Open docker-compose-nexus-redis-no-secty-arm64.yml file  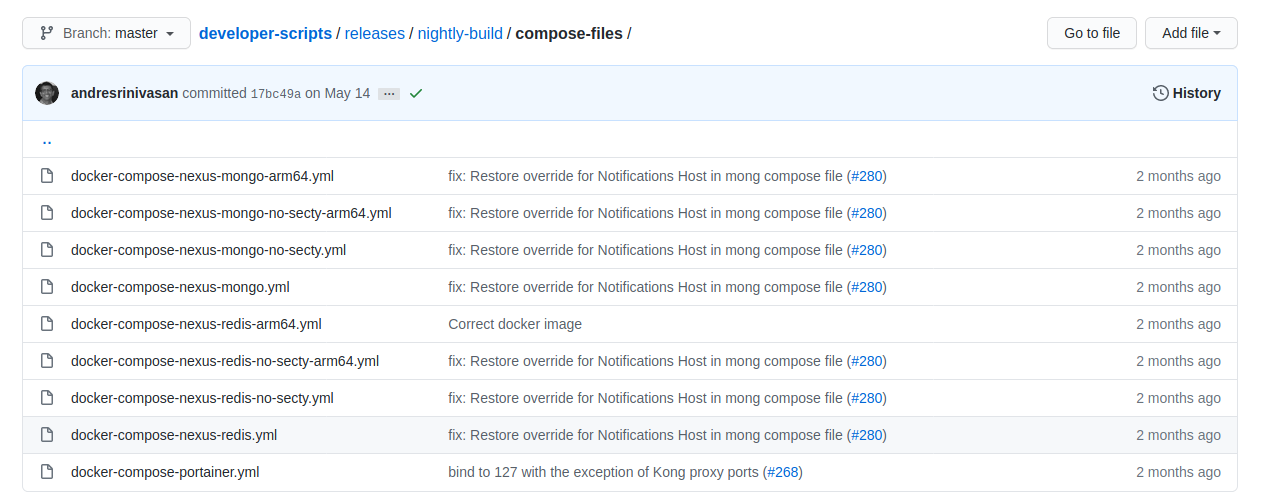225,361
